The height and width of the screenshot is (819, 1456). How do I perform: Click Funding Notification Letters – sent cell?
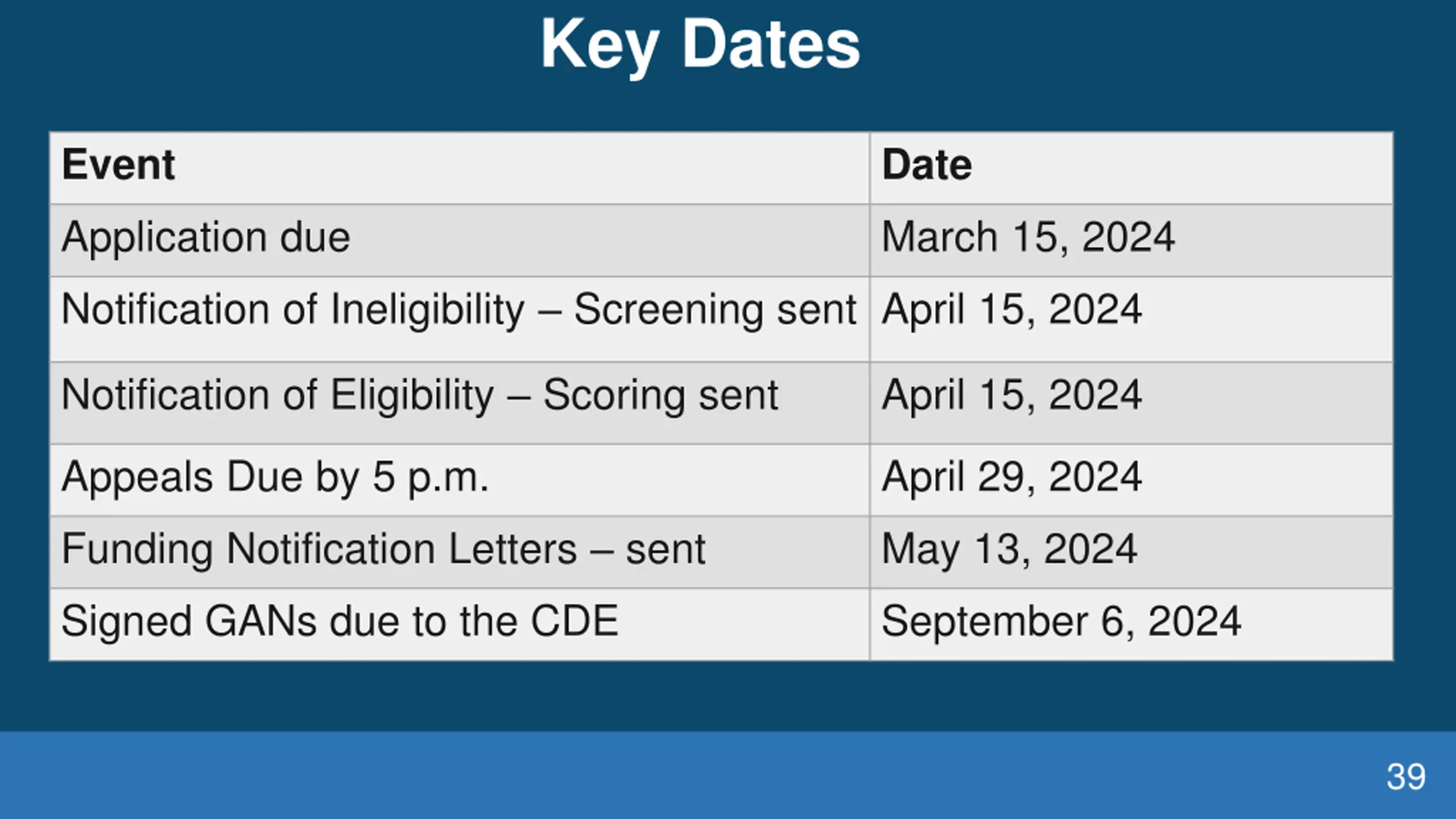click(460, 552)
